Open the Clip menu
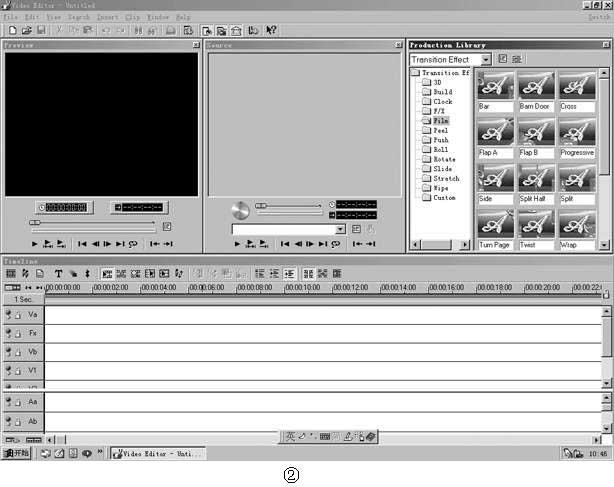Screen dimensions: 614x487 tap(132, 17)
